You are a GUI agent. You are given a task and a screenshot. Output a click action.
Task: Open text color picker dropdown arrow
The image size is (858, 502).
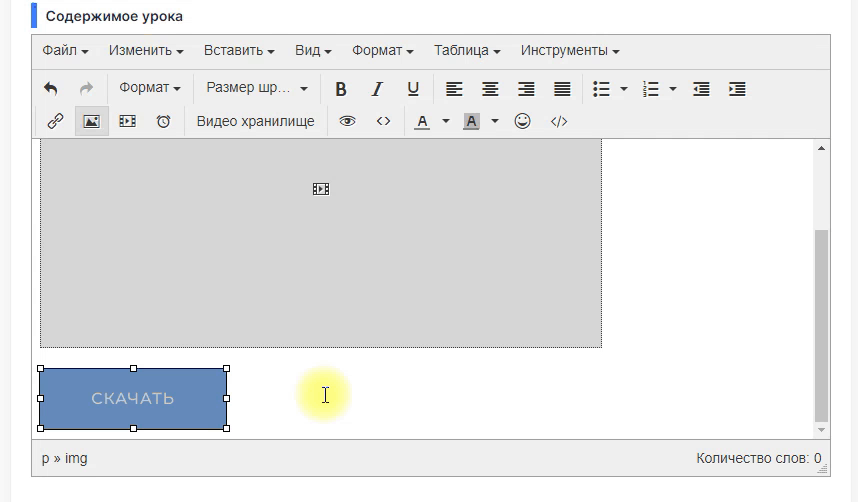445,121
